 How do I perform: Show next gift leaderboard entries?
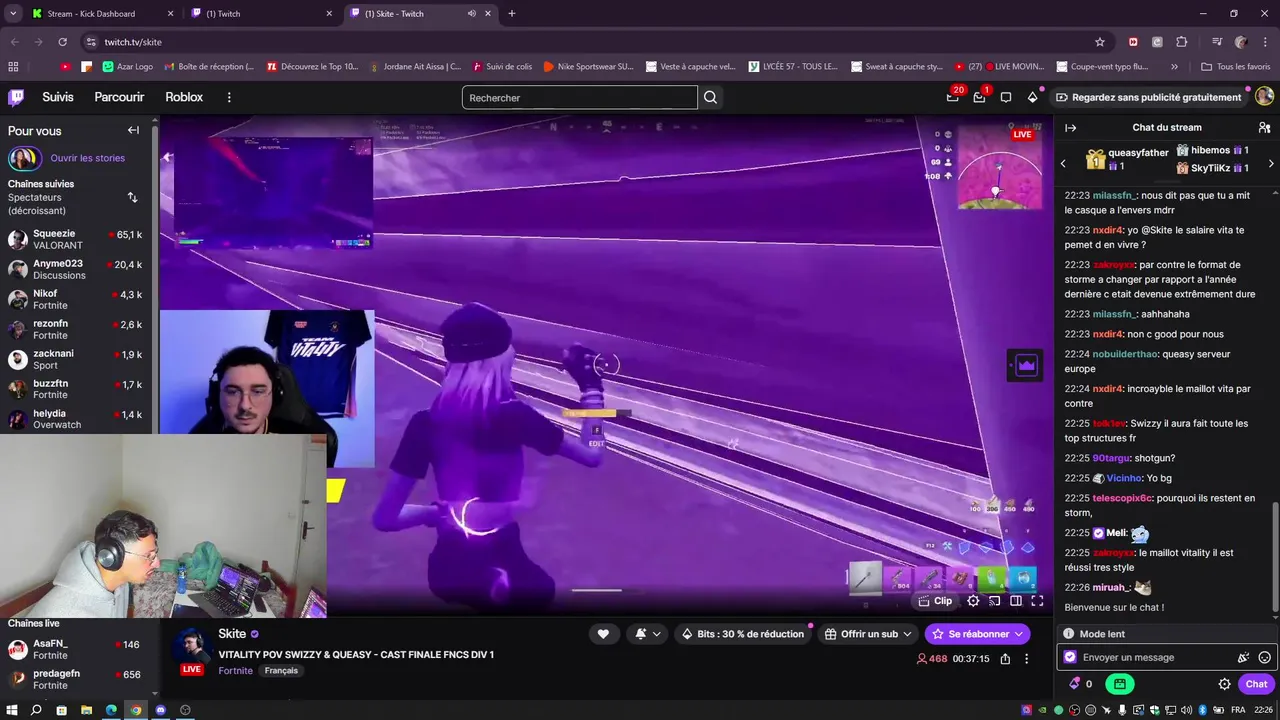tap(1271, 163)
